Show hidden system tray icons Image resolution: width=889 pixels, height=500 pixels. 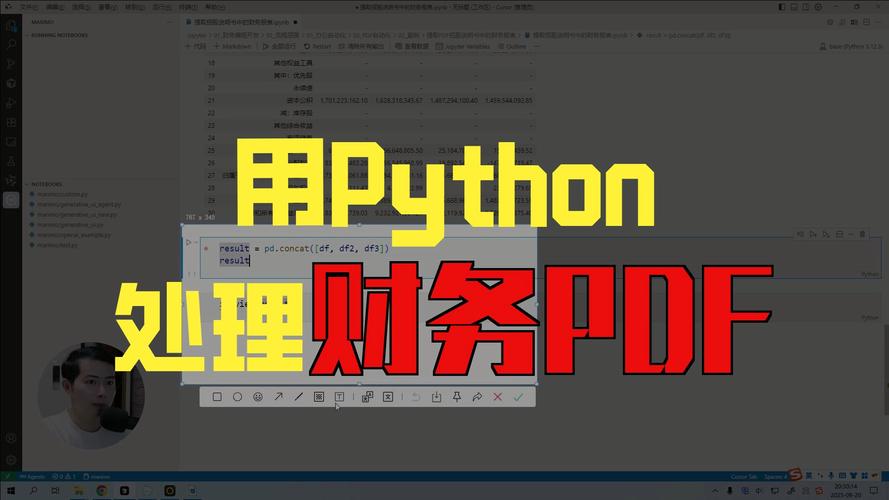(716, 491)
